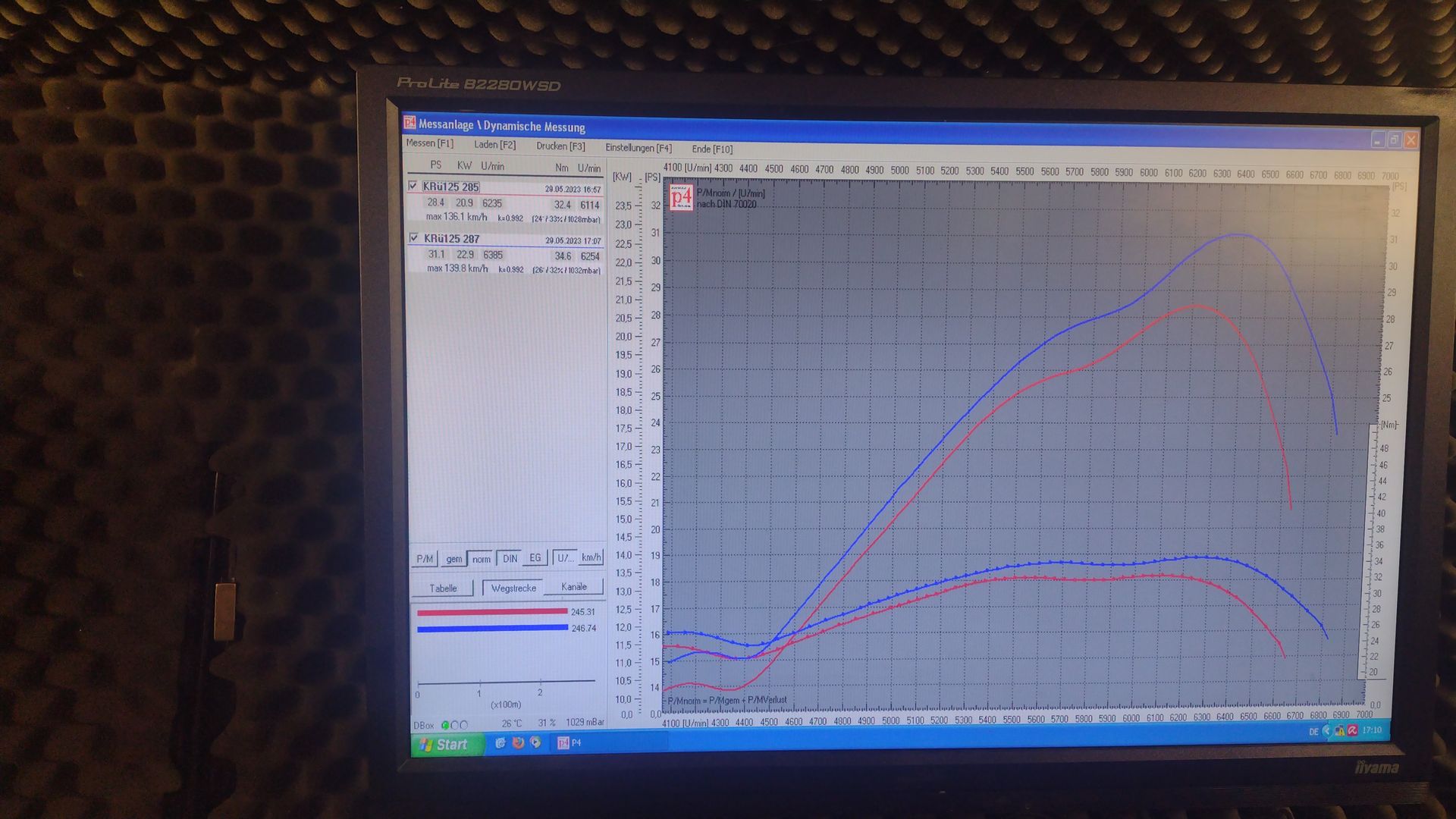
Task: Click the red 245.31 distance bar
Action: click(x=491, y=612)
